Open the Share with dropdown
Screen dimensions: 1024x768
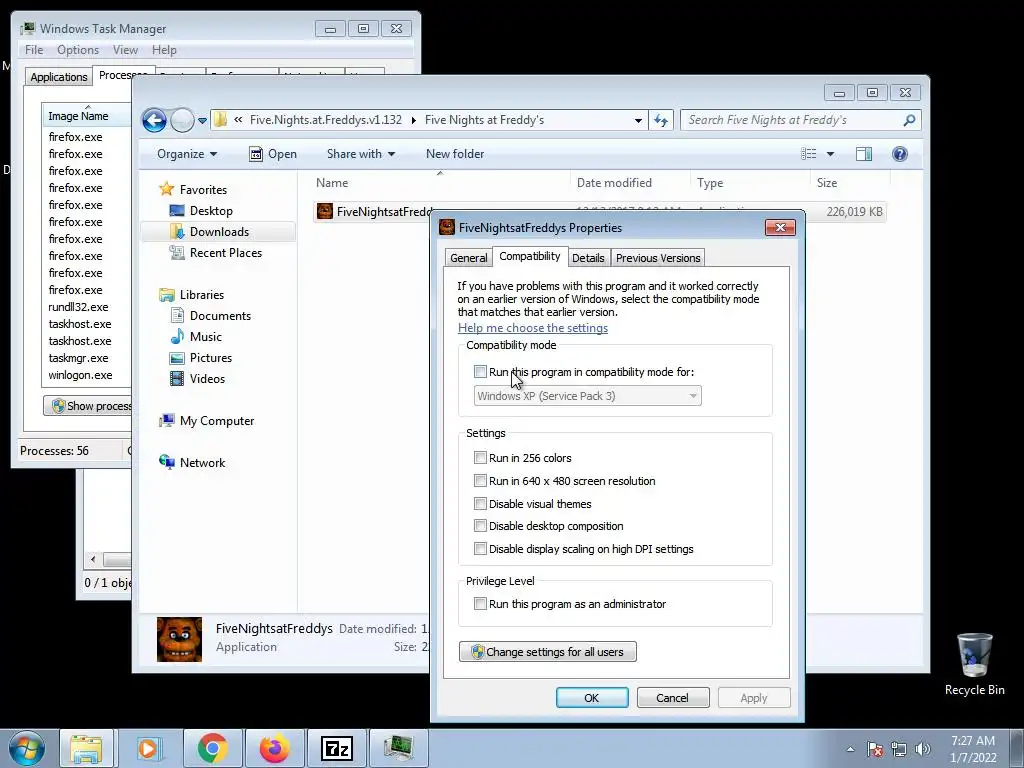360,154
